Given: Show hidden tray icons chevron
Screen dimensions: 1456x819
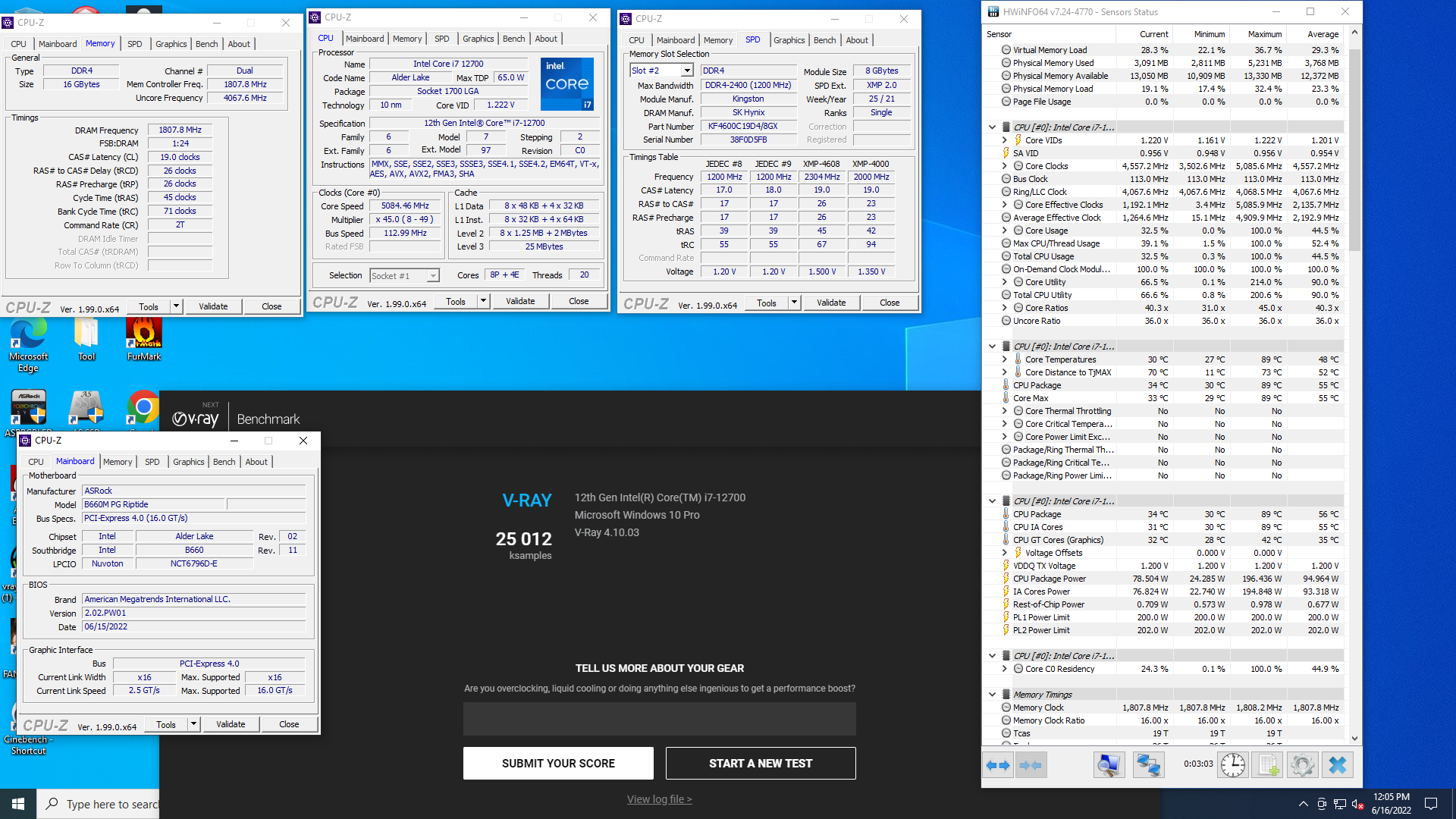Looking at the screenshot, I should click(1303, 804).
